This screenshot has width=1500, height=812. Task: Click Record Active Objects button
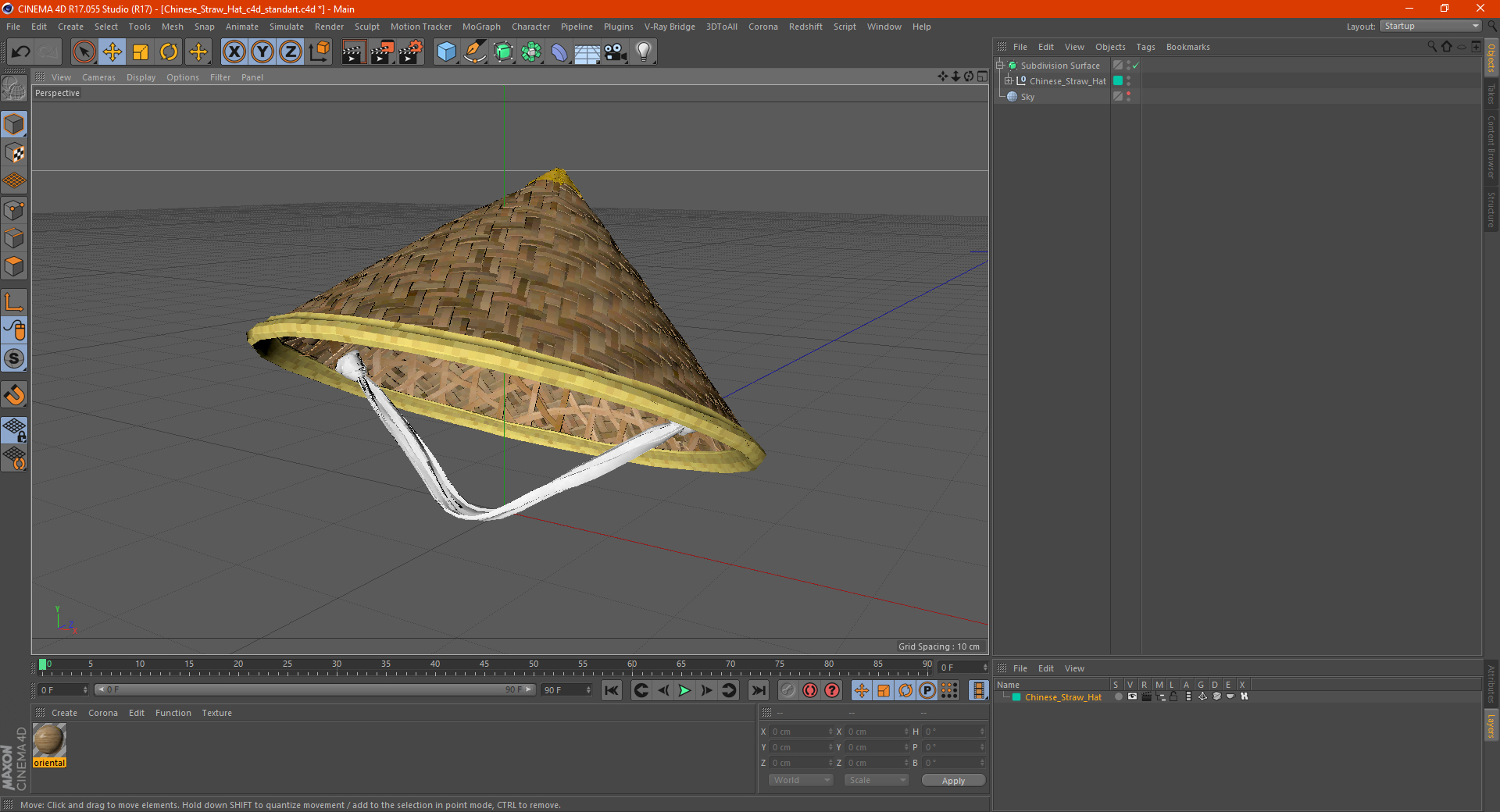(788, 690)
